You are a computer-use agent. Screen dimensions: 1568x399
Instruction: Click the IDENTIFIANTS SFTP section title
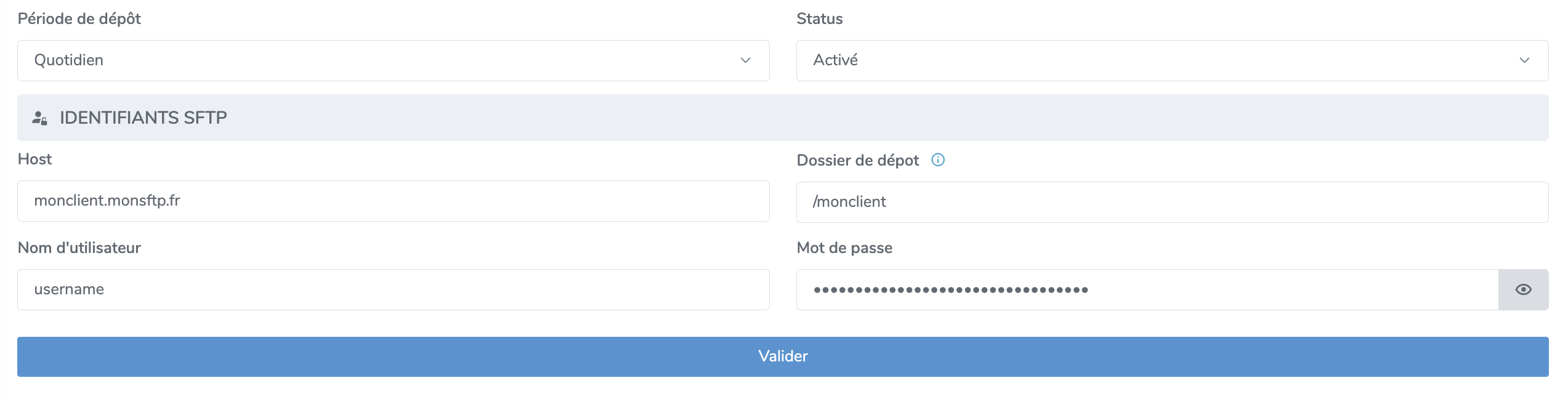coord(143,118)
